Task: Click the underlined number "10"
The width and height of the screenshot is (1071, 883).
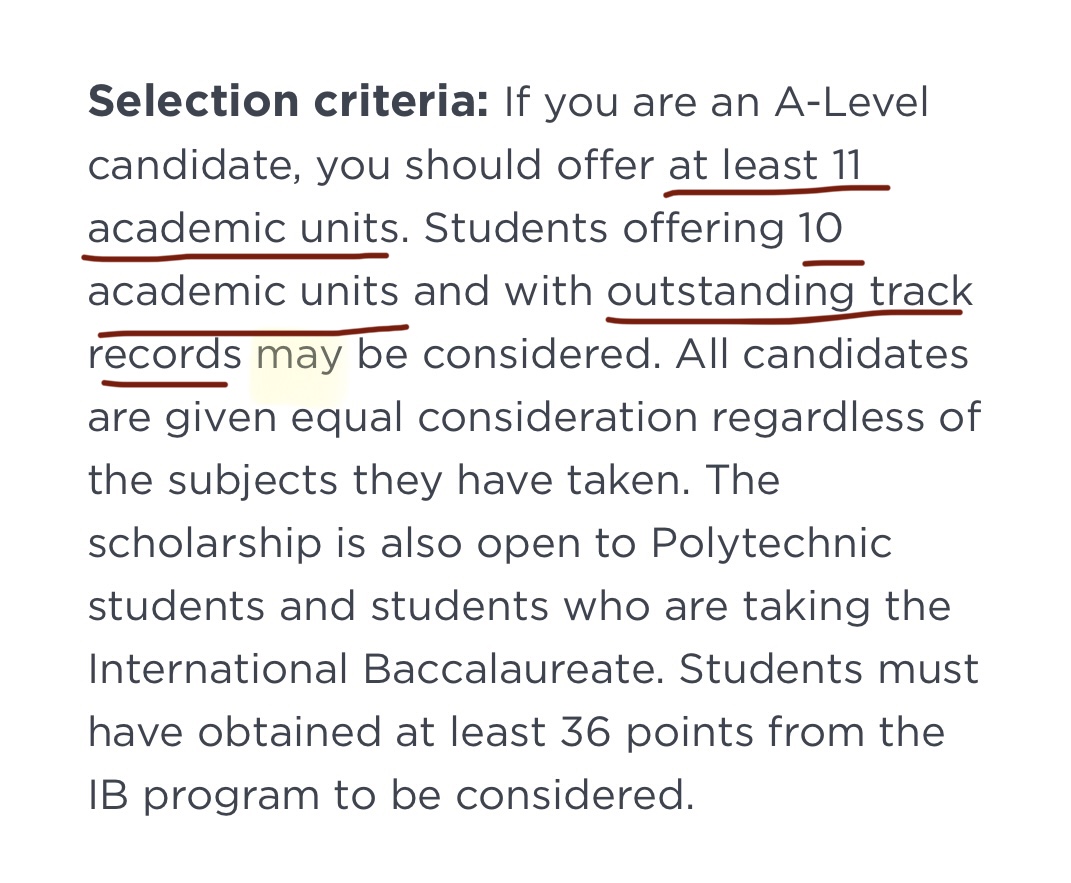Action: tap(820, 228)
